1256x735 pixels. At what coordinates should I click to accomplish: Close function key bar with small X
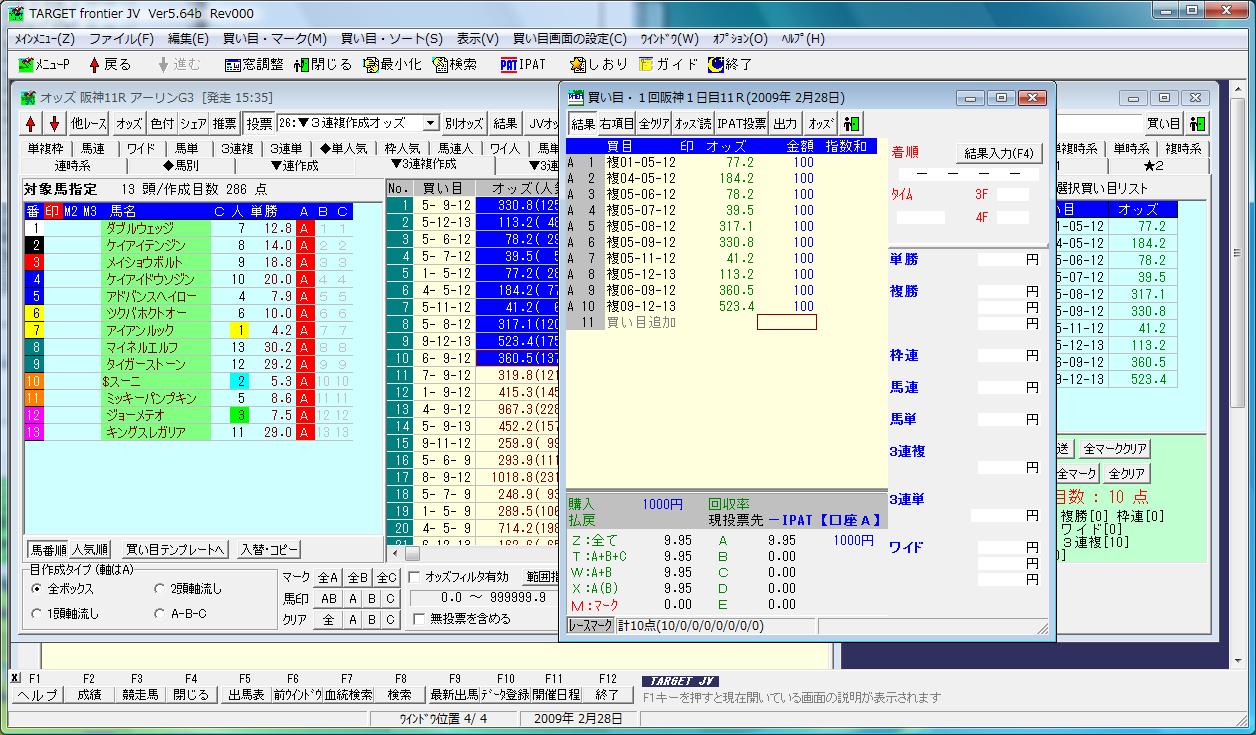pyautogui.click(x=14, y=677)
